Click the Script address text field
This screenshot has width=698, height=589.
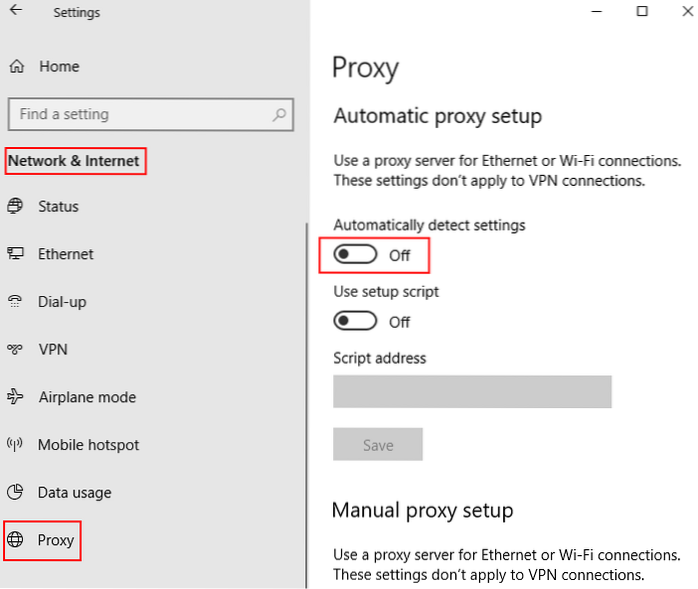coord(472,392)
